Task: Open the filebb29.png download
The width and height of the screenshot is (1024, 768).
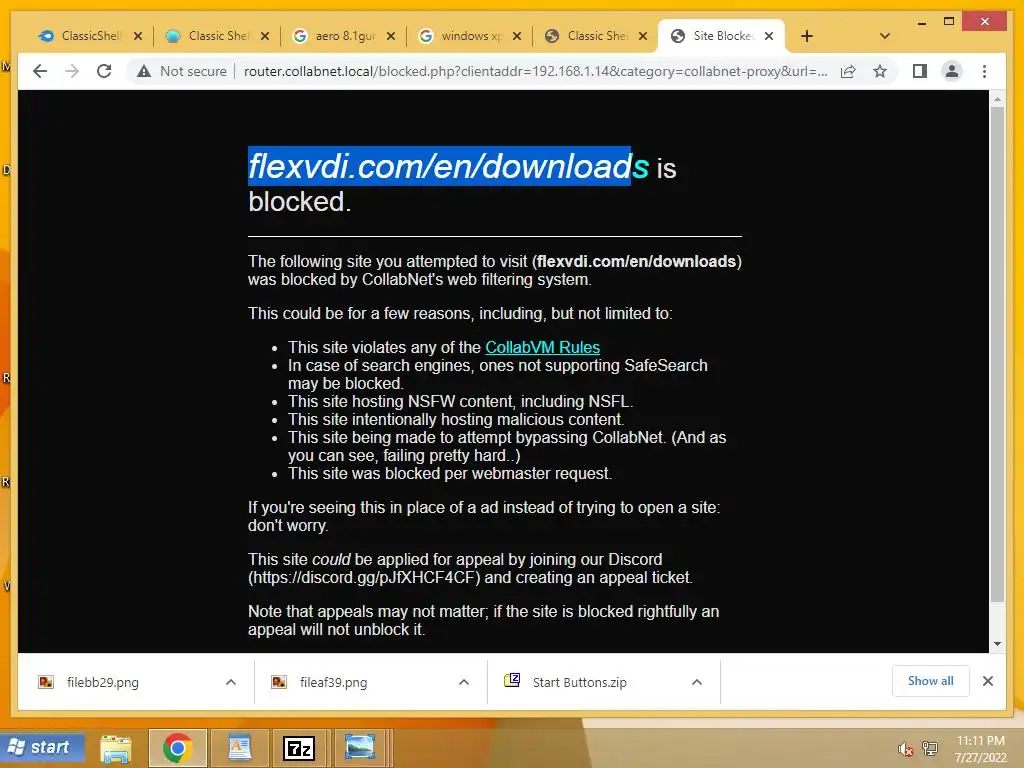Action: tap(103, 682)
